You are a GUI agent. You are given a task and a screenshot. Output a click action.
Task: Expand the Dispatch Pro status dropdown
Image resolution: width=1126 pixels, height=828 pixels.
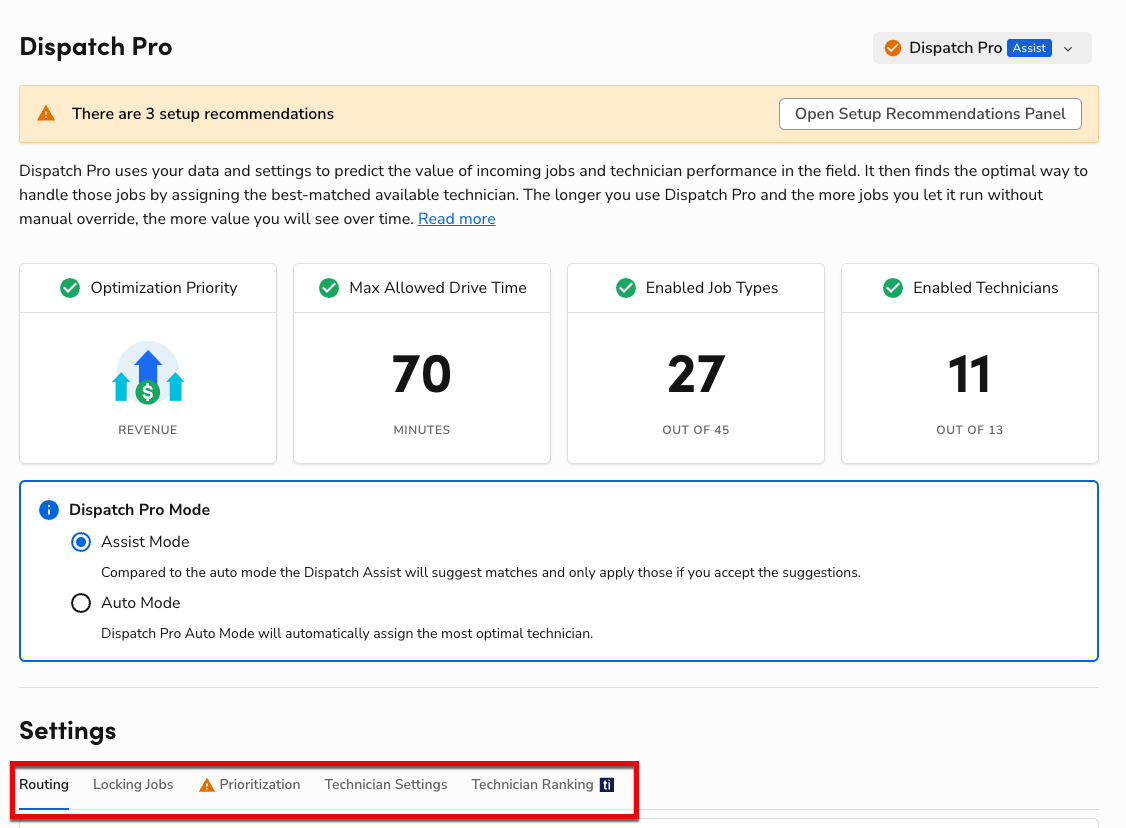coord(1068,47)
